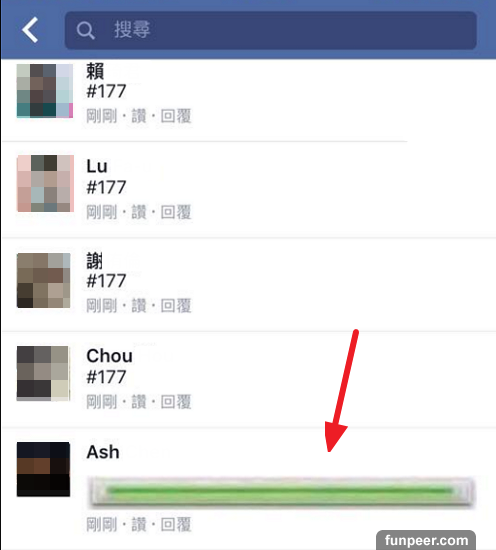Reply to 謝's #177 comment
496x550 pixels.
click(x=176, y=306)
